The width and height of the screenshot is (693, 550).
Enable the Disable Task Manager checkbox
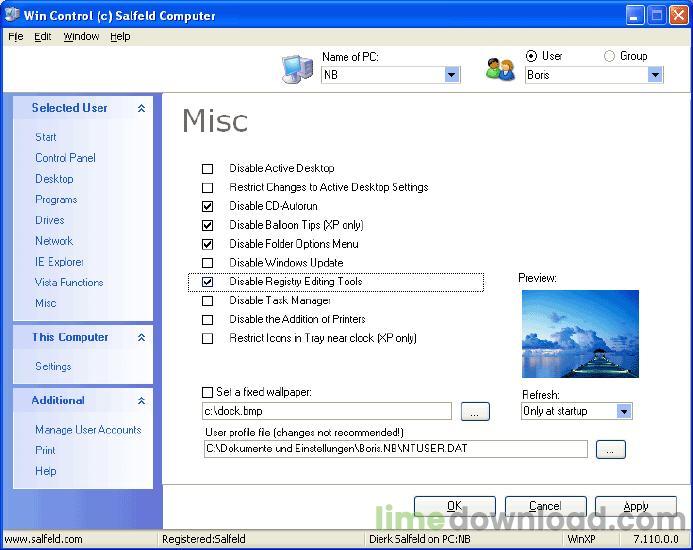(x=207, y=301)
